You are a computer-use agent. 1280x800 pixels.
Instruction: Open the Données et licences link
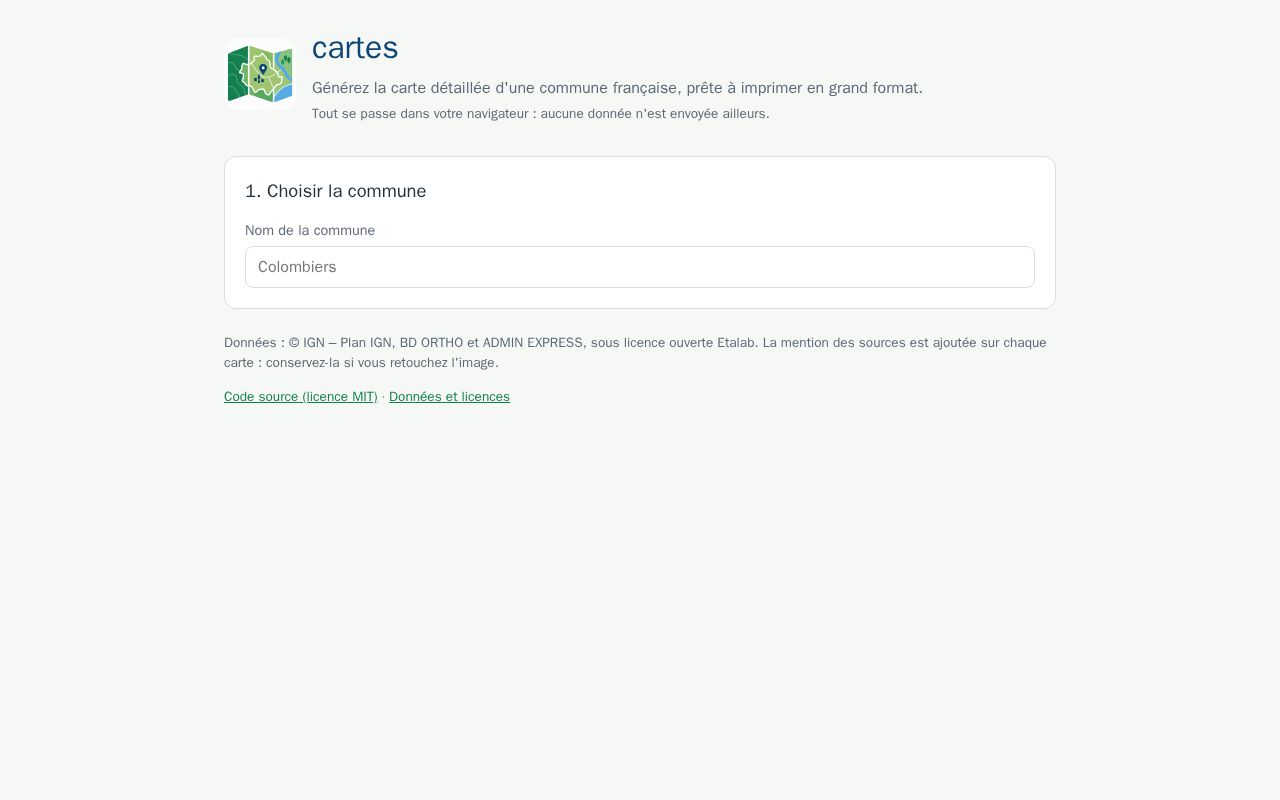point(449,397)
